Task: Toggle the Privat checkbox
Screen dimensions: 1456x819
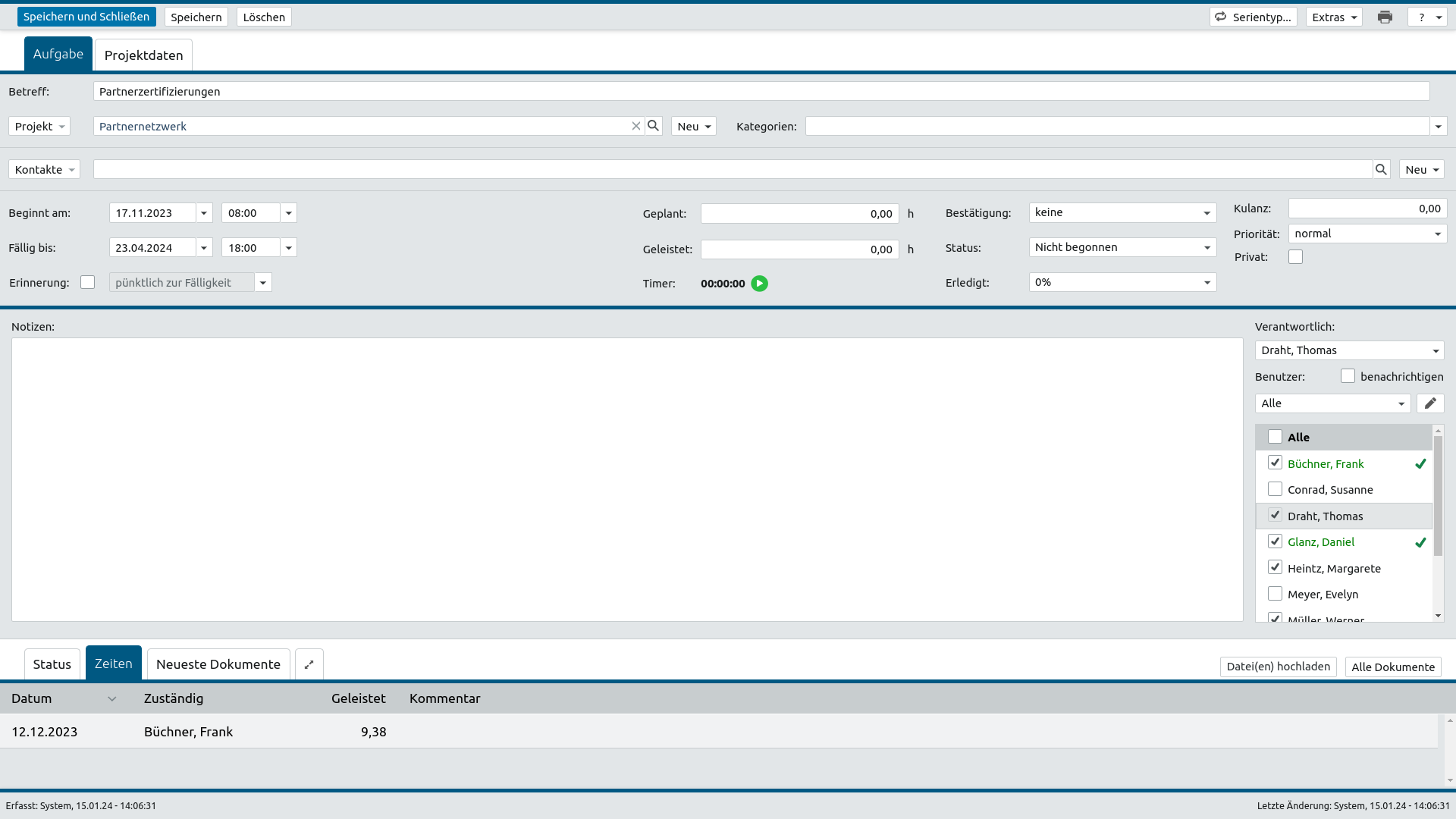Action: 1295,257
